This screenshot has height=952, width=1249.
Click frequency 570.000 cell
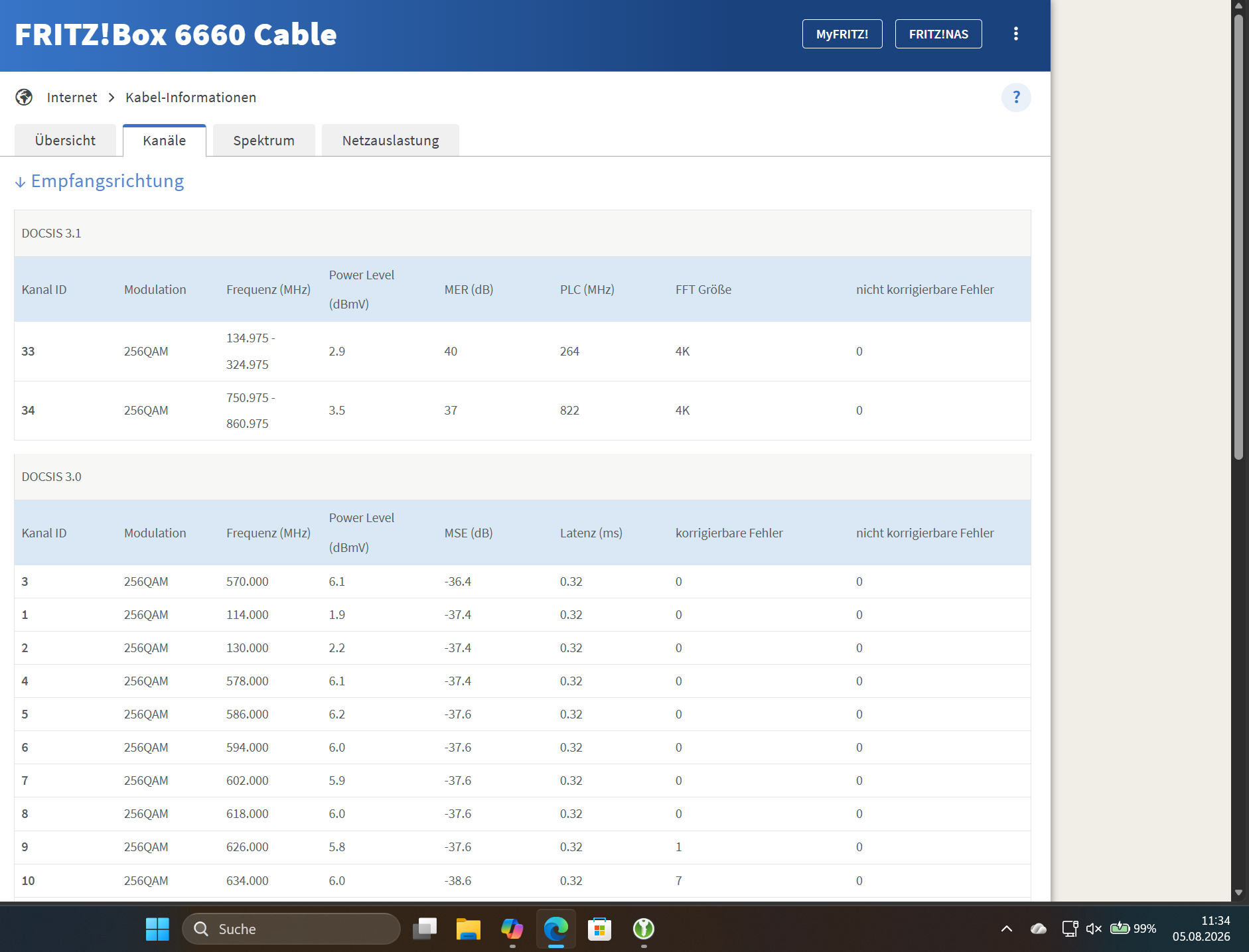pyautogui.click(x=248, y=582)
